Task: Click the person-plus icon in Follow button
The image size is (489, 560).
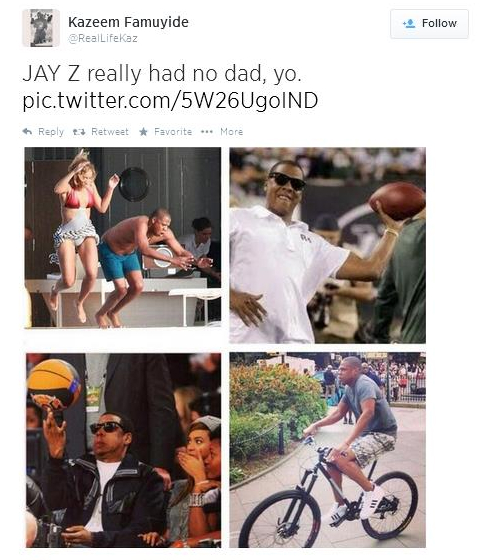Action: [409, 24]
